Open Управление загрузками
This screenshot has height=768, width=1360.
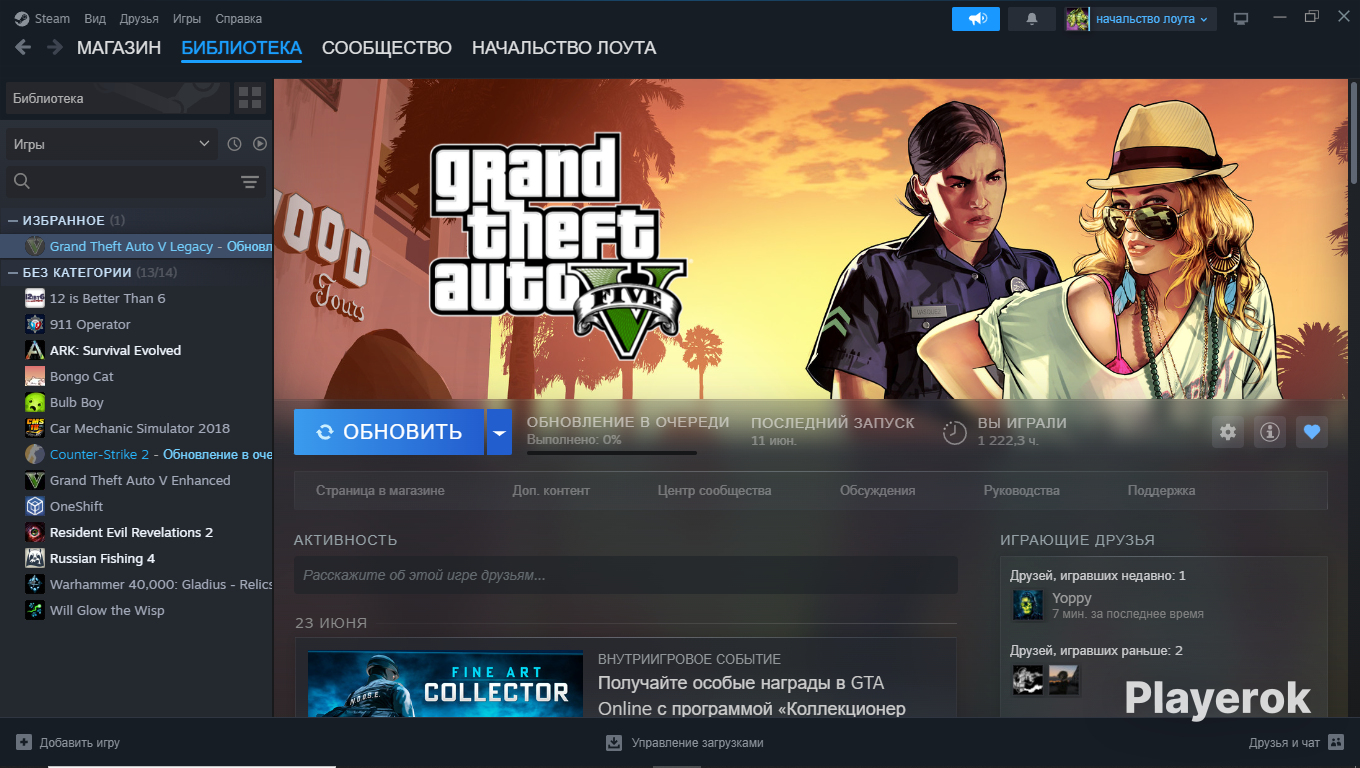(685, 743)
